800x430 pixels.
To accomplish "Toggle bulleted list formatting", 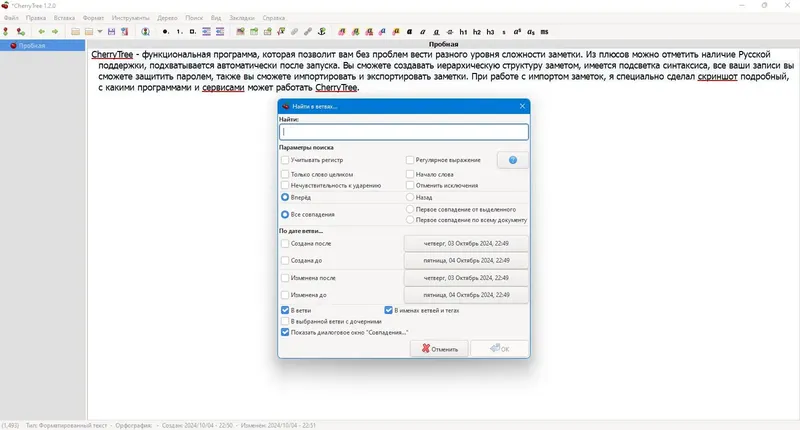I will point(165,32).
